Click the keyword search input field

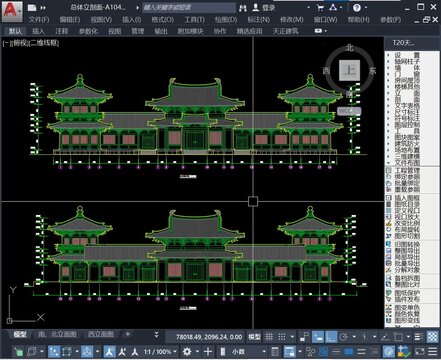tap(189, 7)
